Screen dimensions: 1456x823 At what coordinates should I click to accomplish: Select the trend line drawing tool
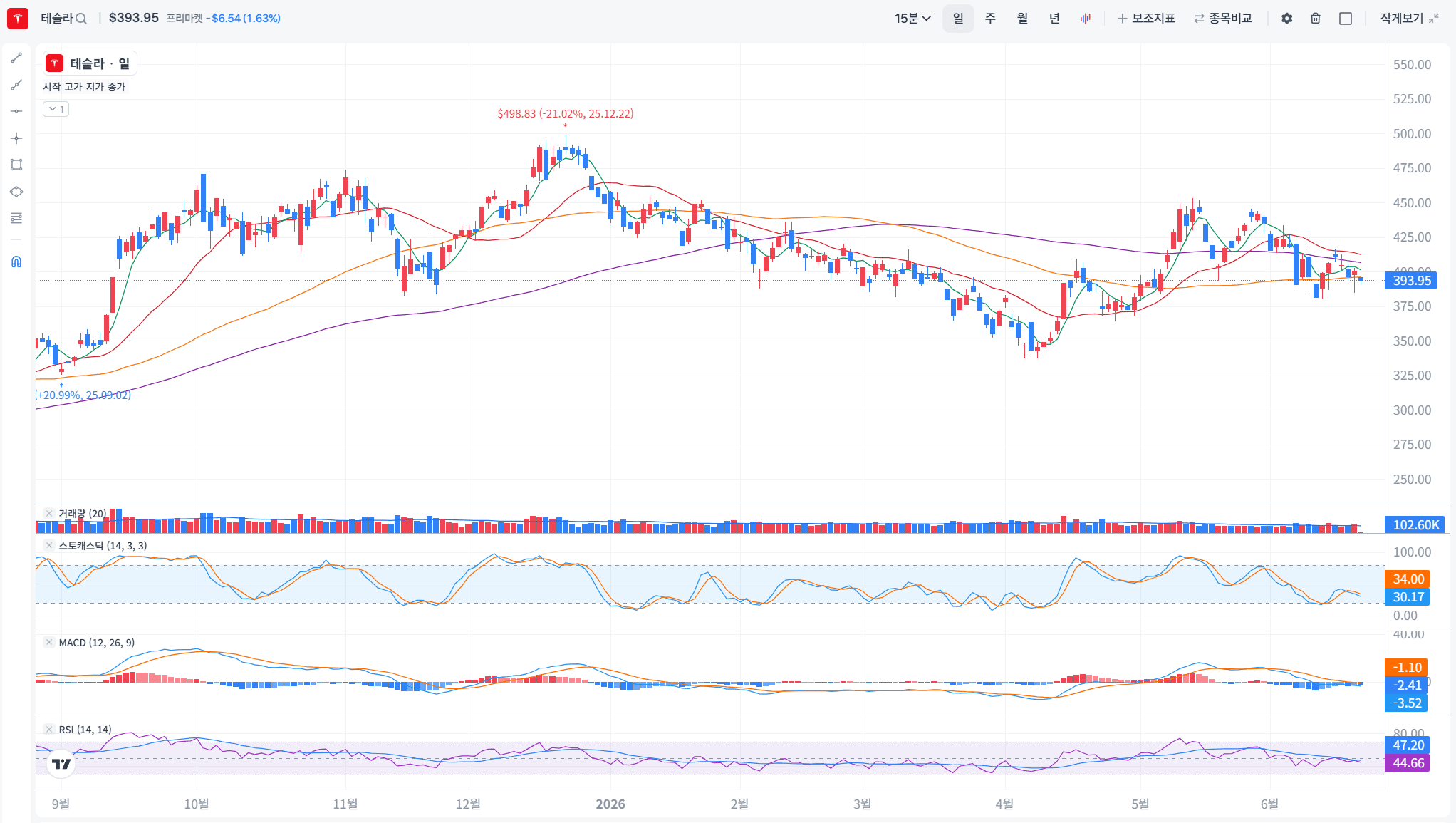[x=16, y=58]
